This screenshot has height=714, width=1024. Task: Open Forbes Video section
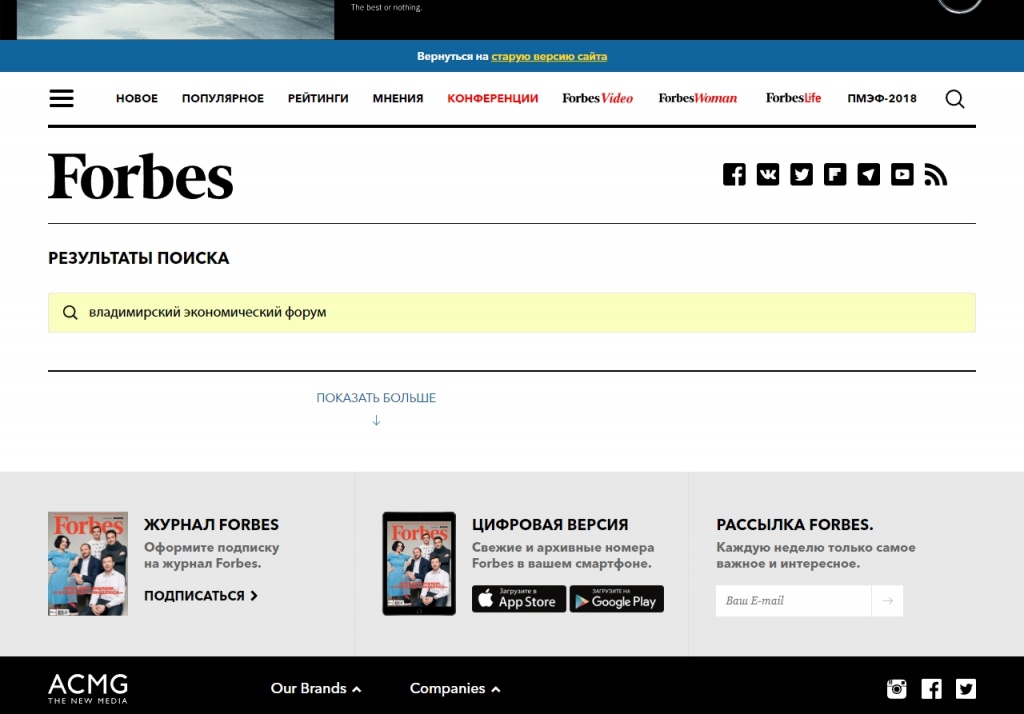click(598, 98)
